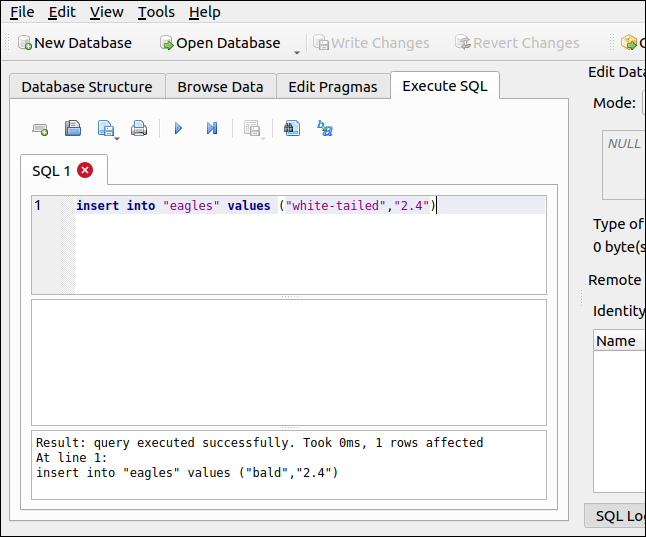Open the find and replace icon

click(x=325, y=128)
